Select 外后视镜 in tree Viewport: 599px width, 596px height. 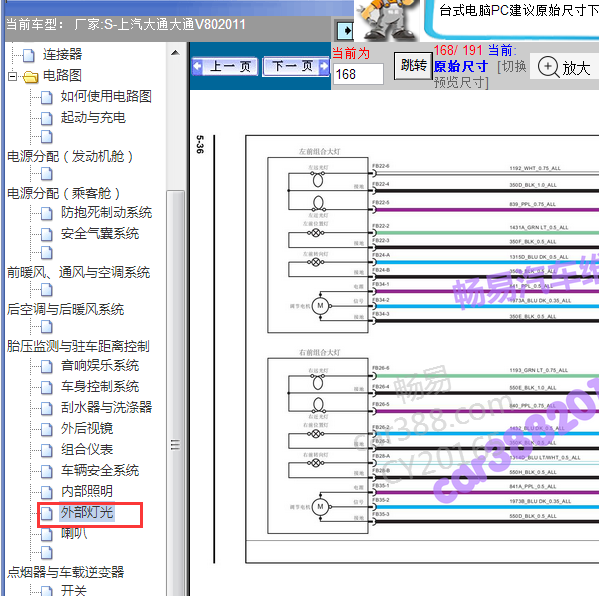tap(87, 428)
